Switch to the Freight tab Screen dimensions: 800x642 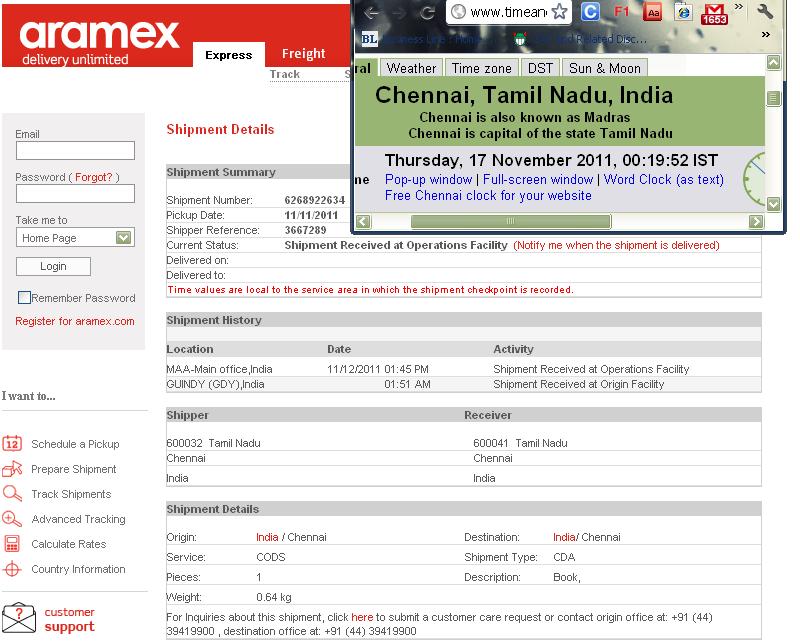point(303,54)
